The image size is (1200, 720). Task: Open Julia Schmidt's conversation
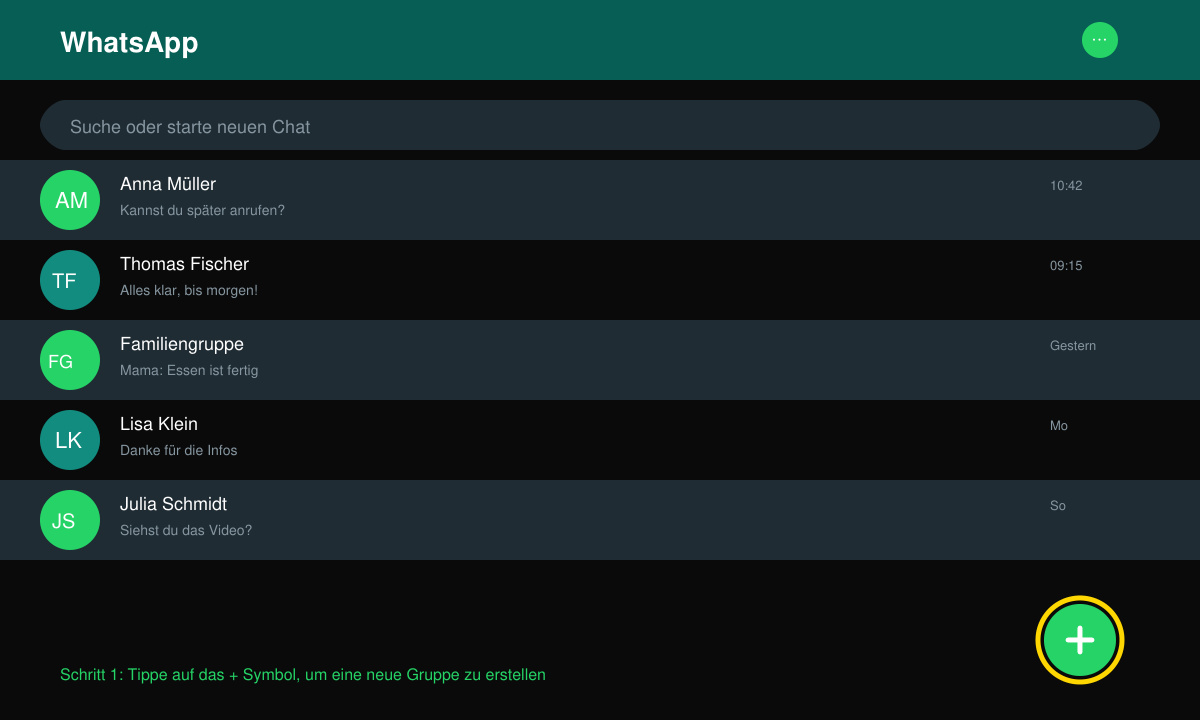(600, 520)
